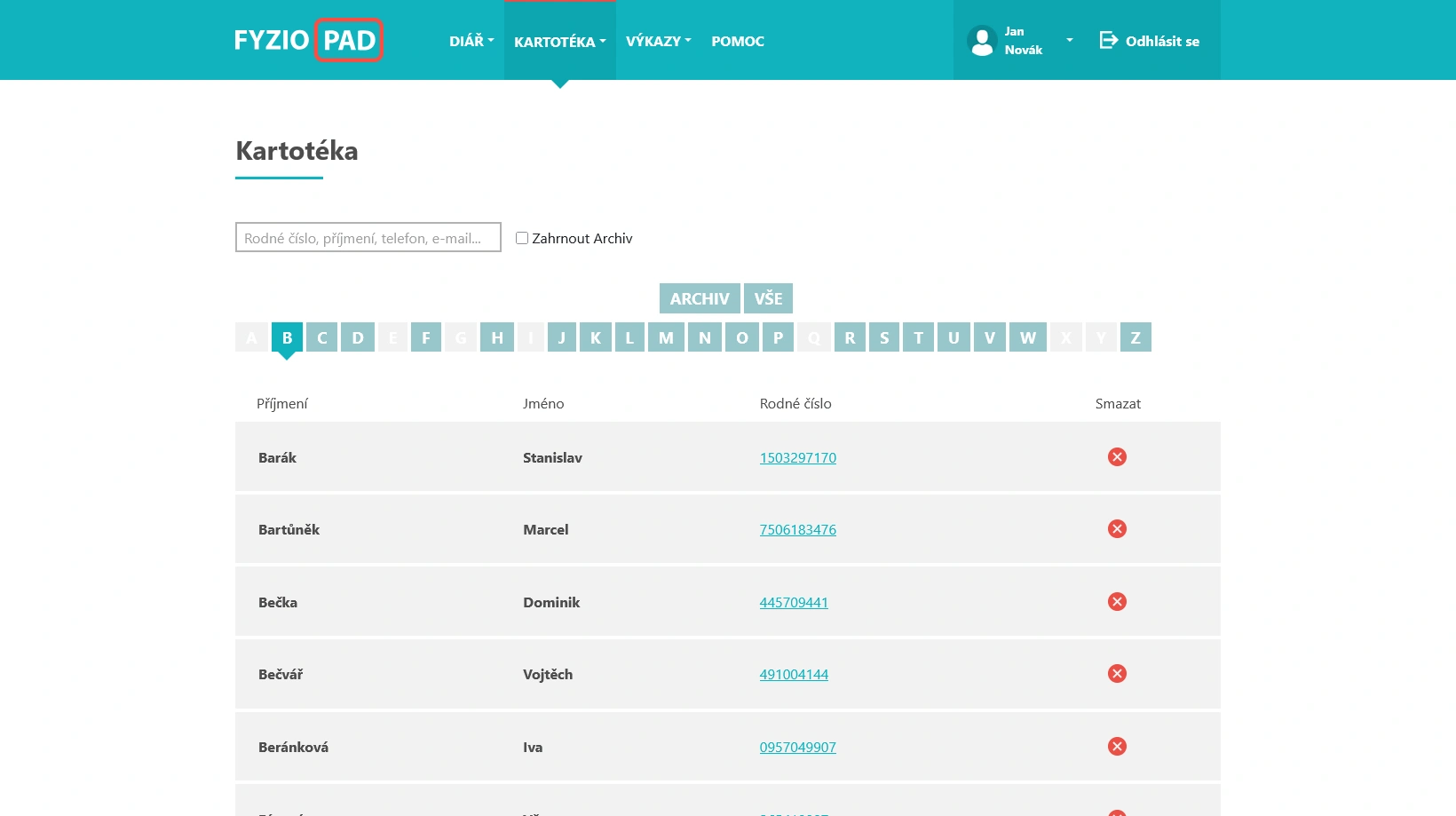The width and height of the screenshot is (1456, 816).
Task: Open the DIÁŘ dropdown menu
Action: pos(471,41)
